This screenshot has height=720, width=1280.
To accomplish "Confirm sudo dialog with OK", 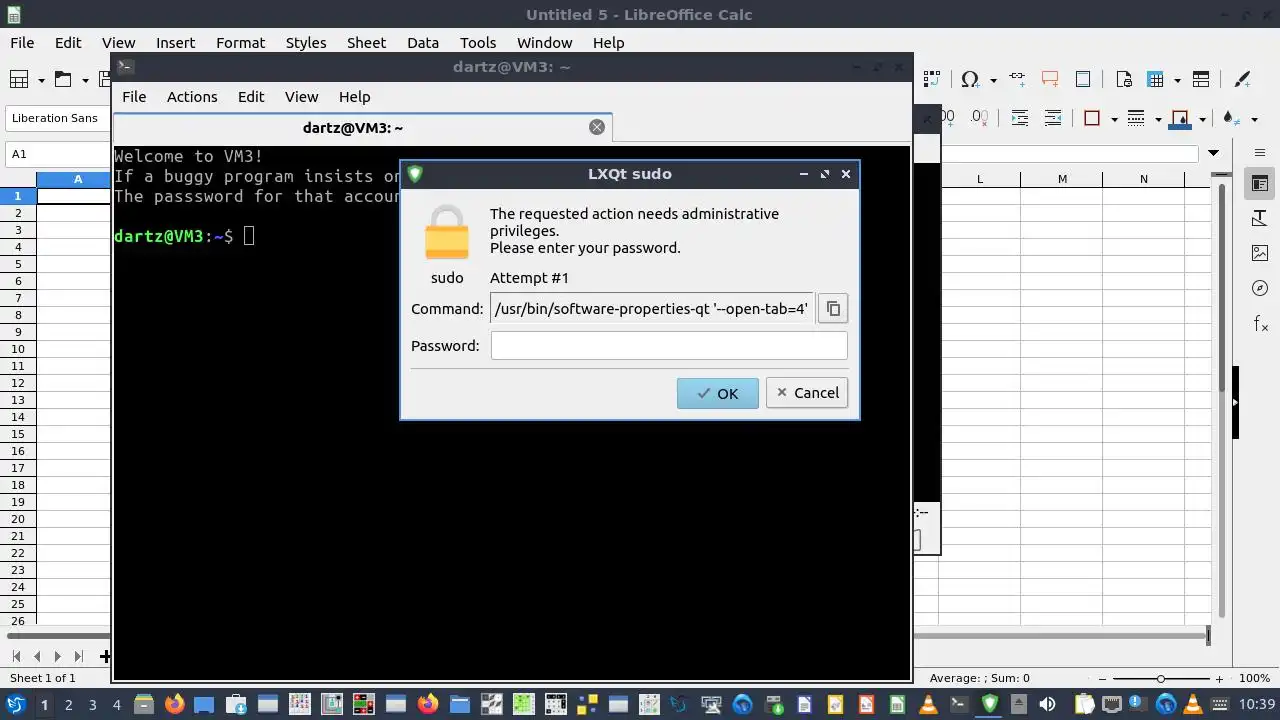I will point(717,393).
